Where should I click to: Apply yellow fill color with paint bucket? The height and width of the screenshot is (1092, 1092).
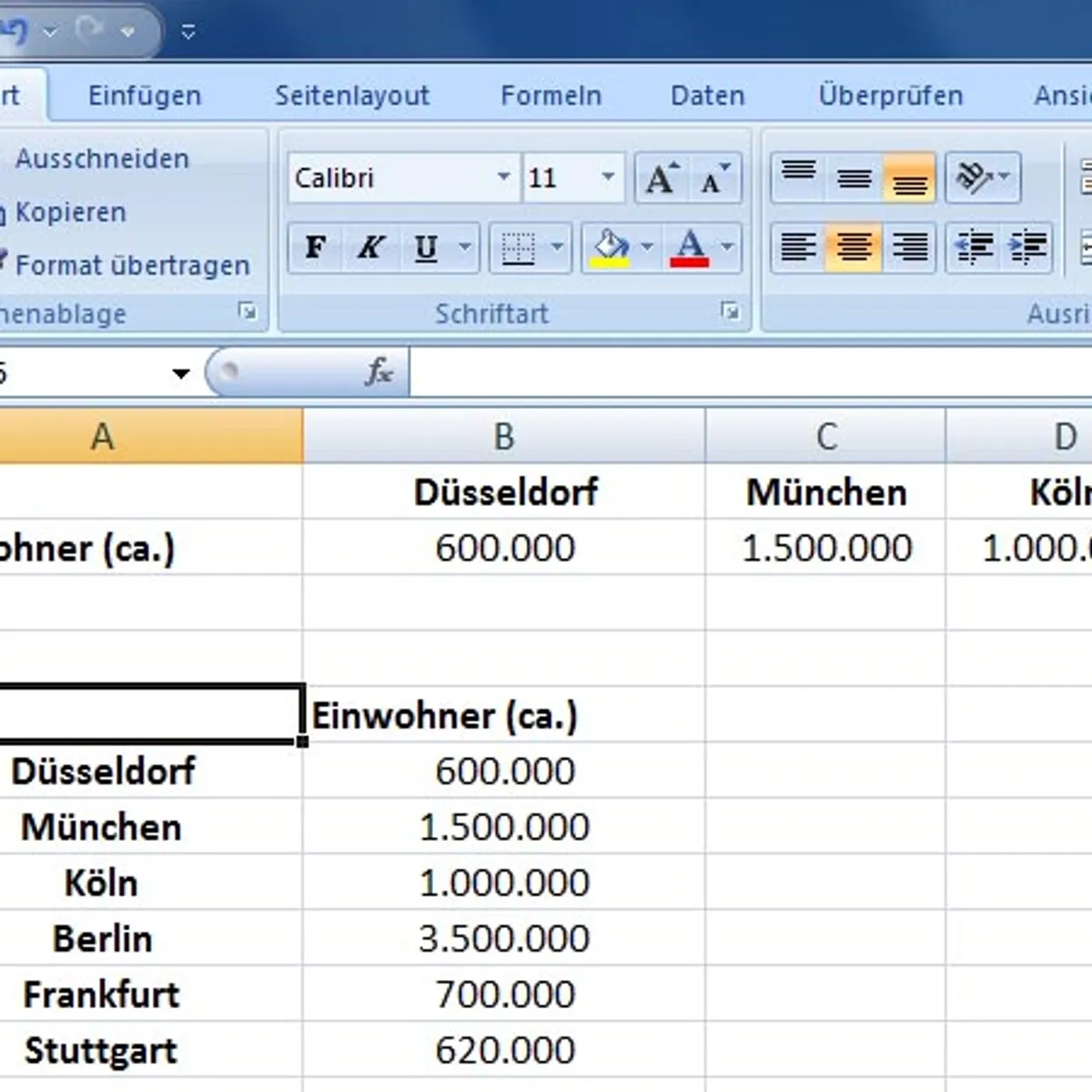(x=610, y=248)
